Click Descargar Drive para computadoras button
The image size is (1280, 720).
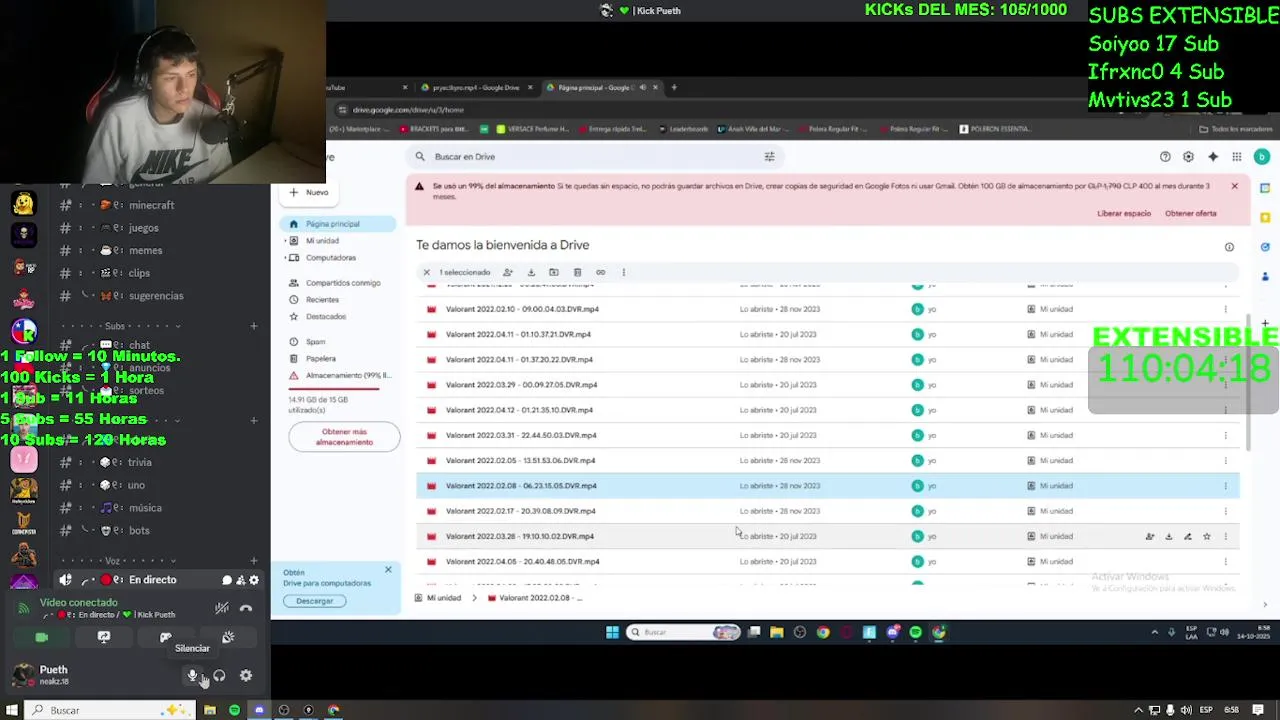314,601
